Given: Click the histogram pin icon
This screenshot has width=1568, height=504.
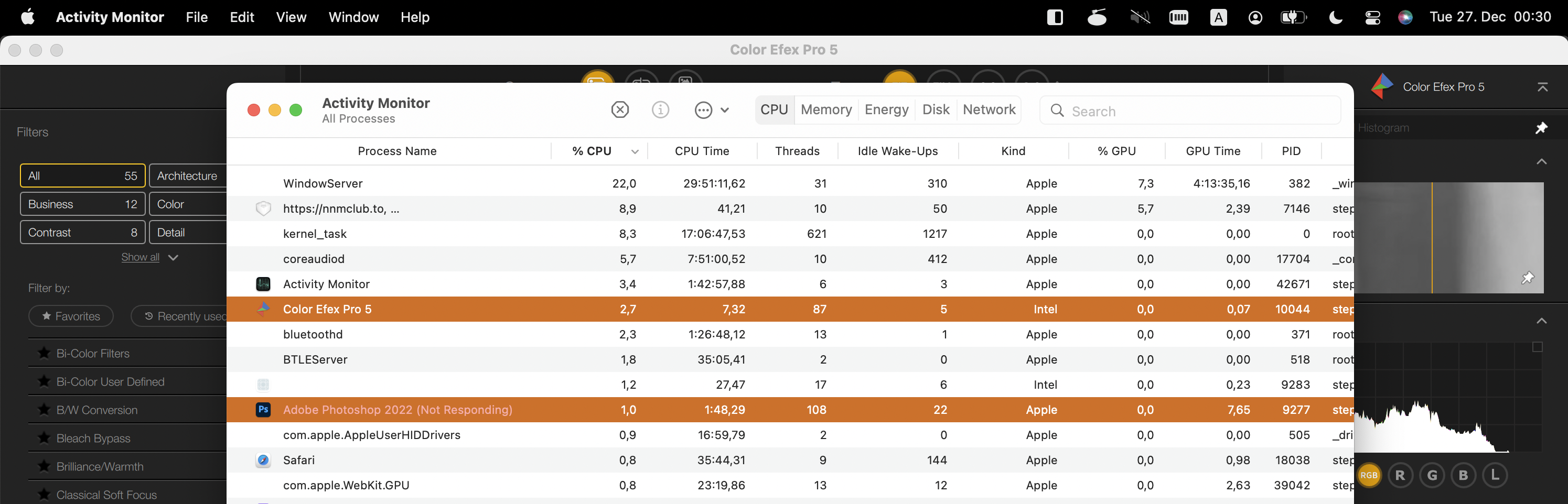Looking at the screenshot, I should click(1541, 128).
